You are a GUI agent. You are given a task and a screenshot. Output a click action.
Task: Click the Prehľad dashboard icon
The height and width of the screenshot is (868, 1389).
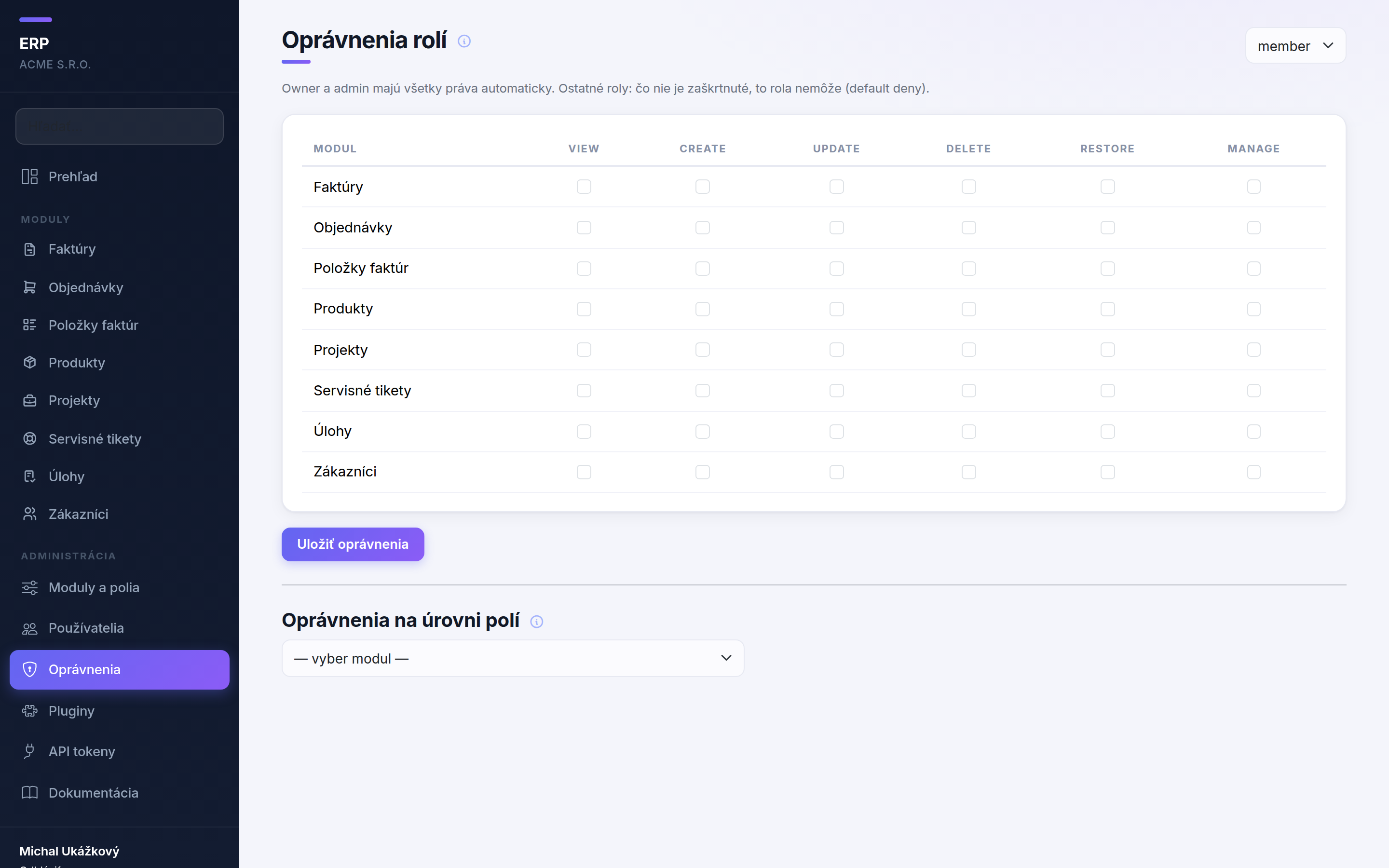coord(29,176)
